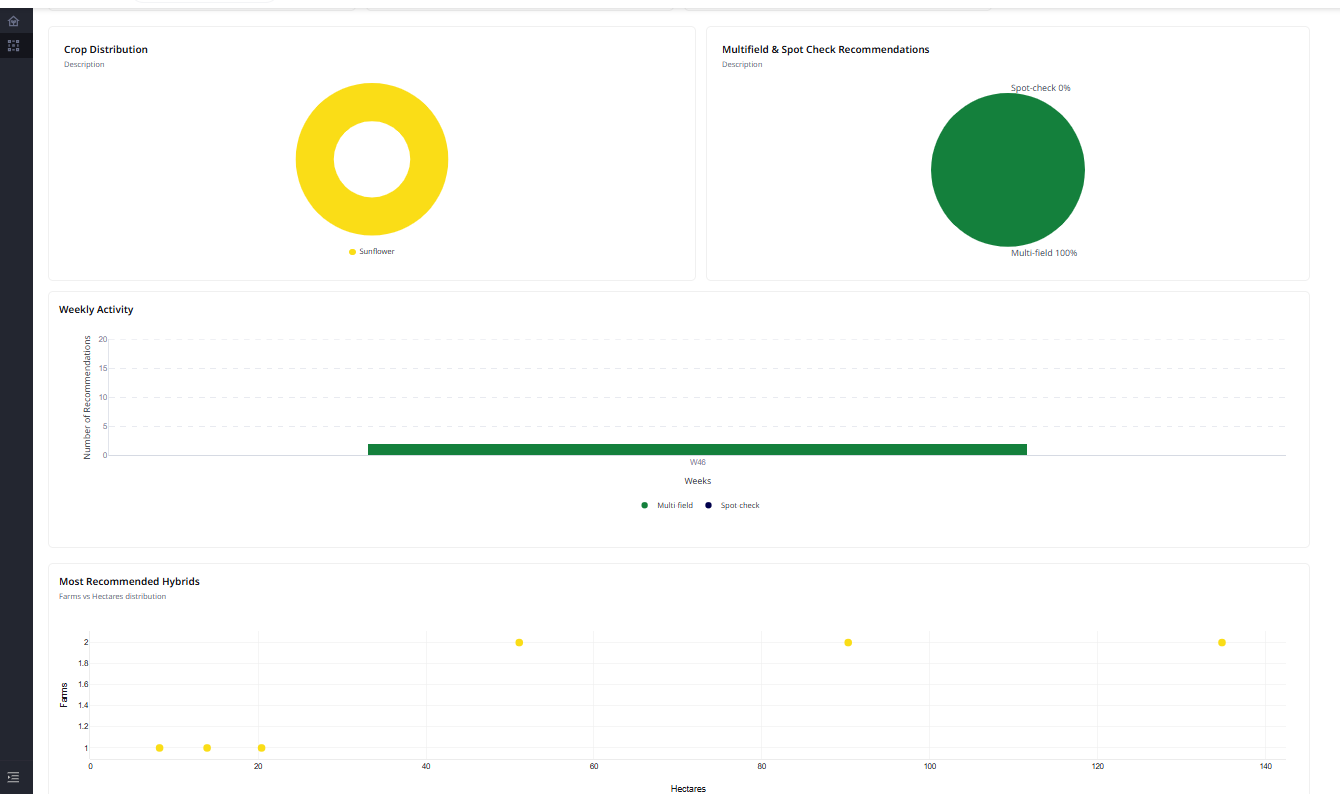The height and width of the screenshot is (794, 1340).
Task: Select the one-farm point near 14 hectares
Action: pyautogui.click(x=207, y=748)
